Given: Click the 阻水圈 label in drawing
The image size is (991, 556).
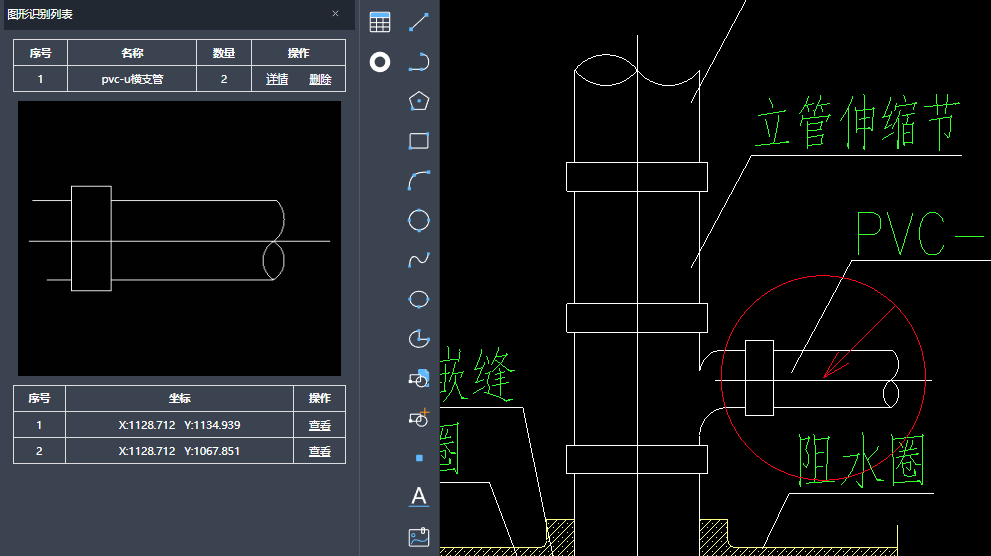Looking at the screenshot, I should (x=862, y=461).
